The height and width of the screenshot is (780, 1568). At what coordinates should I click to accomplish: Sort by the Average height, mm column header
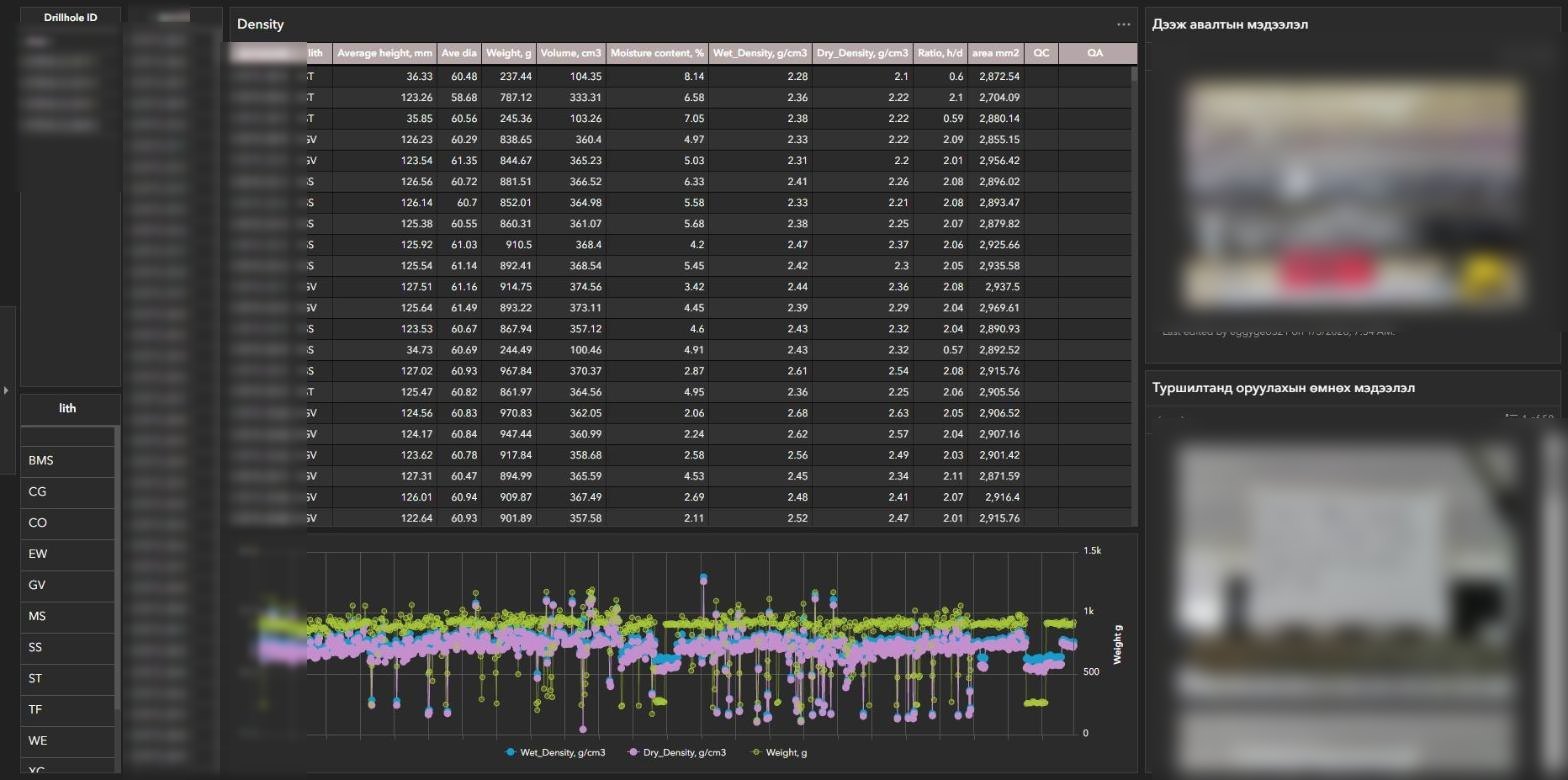click(385, 53)
